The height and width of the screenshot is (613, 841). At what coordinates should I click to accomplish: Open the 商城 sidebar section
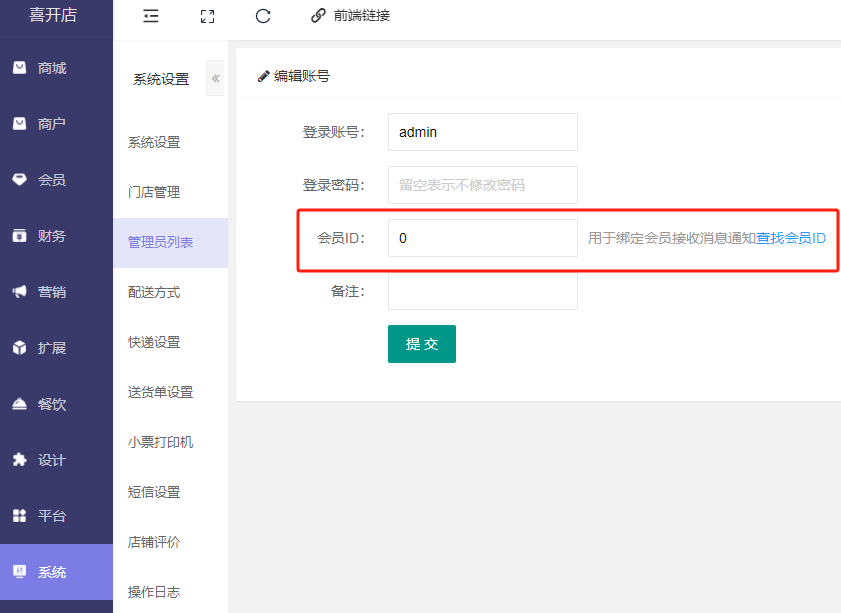click(56, 68)
